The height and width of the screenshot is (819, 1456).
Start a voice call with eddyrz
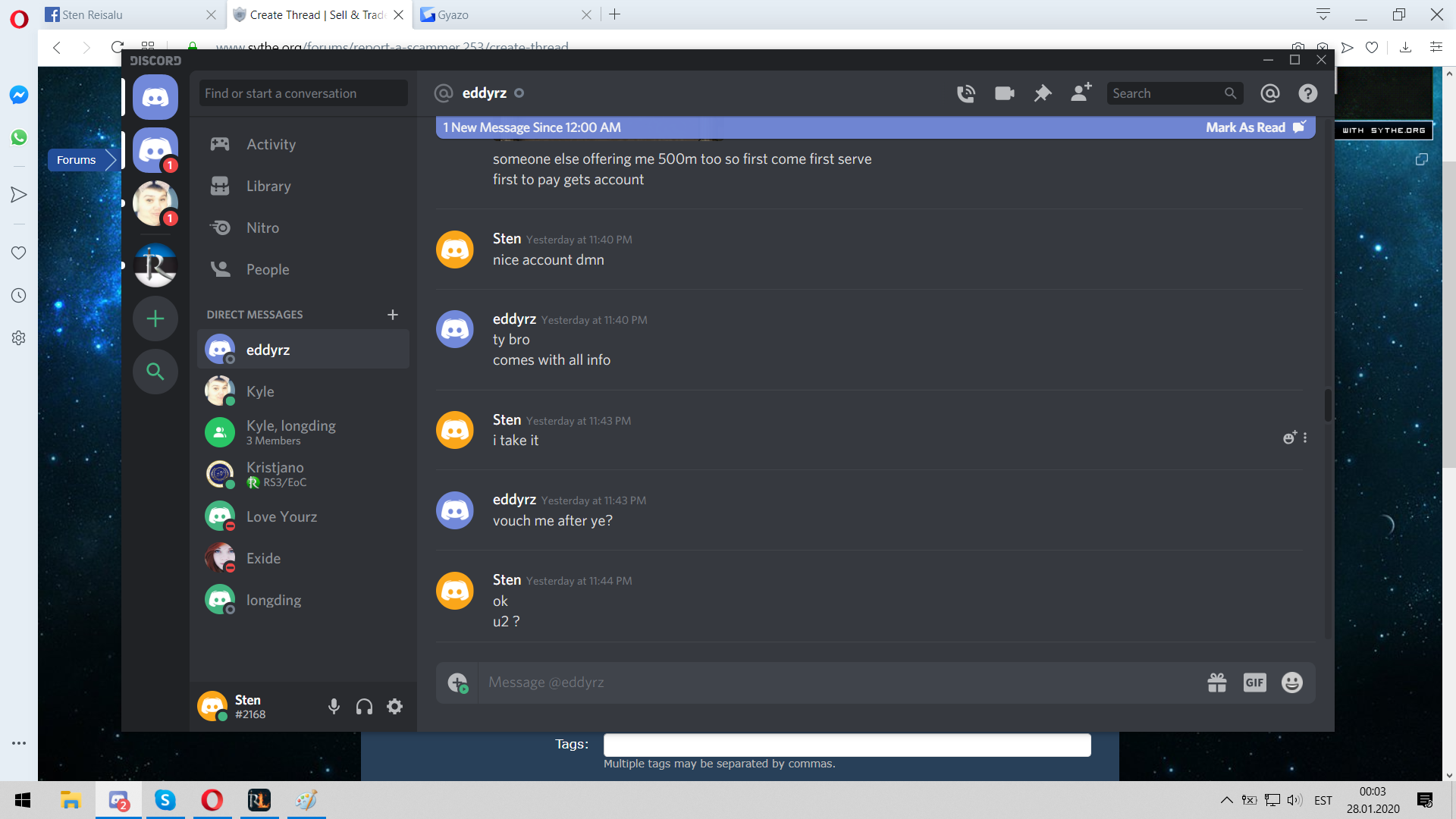point(965,93)
